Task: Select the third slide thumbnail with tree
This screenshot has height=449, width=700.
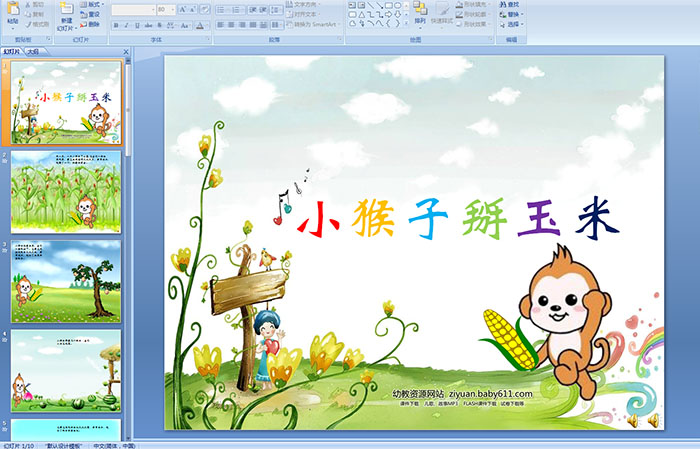Action: tap(66, 280)
